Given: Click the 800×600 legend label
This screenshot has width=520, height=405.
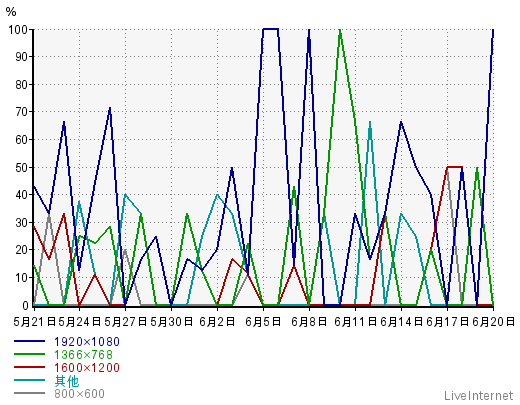Looking at the screenshot, I should (79, 394).
